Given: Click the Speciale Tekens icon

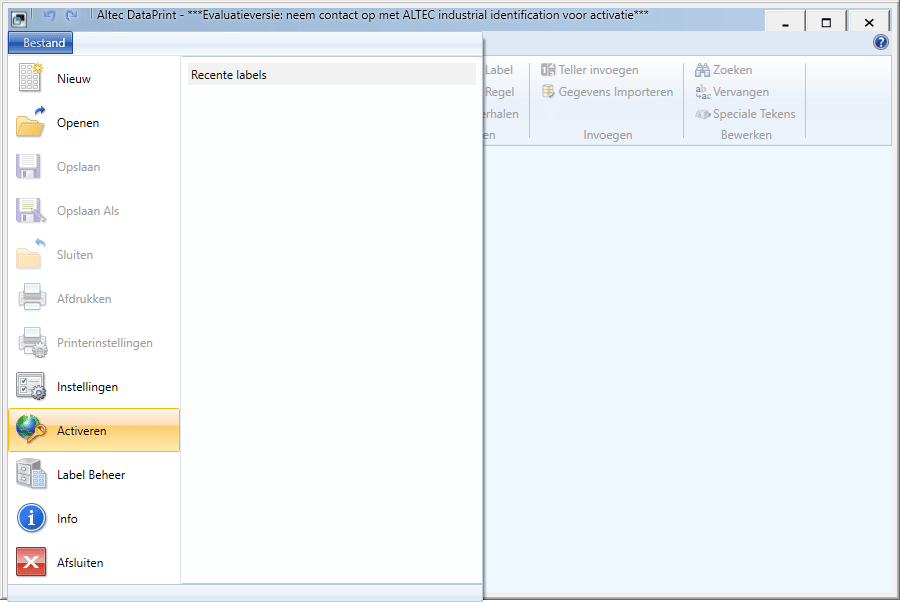Looking at the screenshot, I should pos(703,114).
